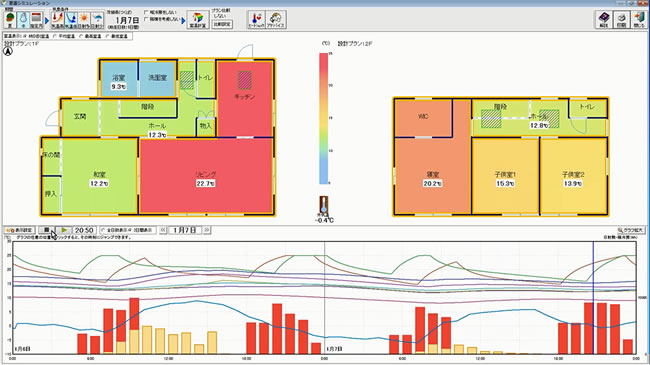Image resolution: width=650 pixels, height=365 pixels.
Task: Click the printer print icon
Action: click(x=621, y=19)
